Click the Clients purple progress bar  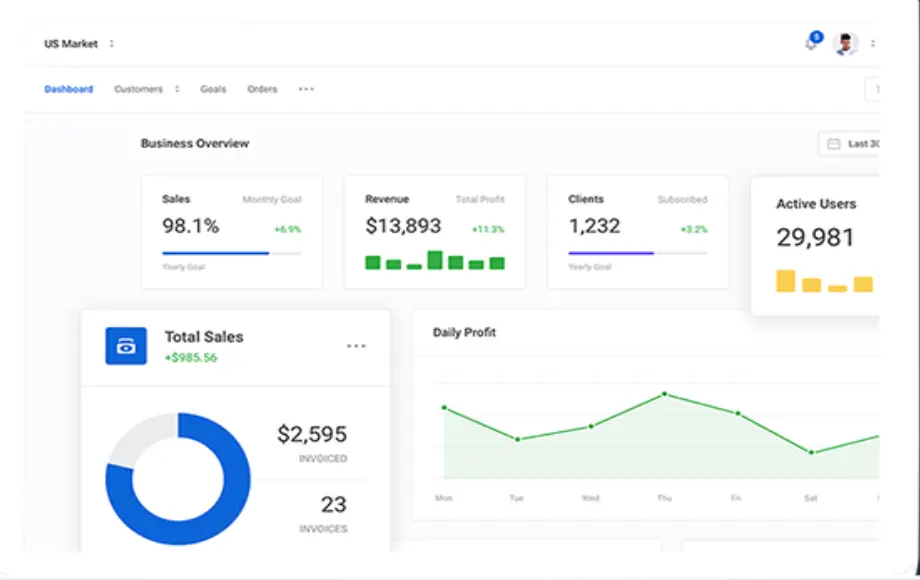tap(611, 253)
